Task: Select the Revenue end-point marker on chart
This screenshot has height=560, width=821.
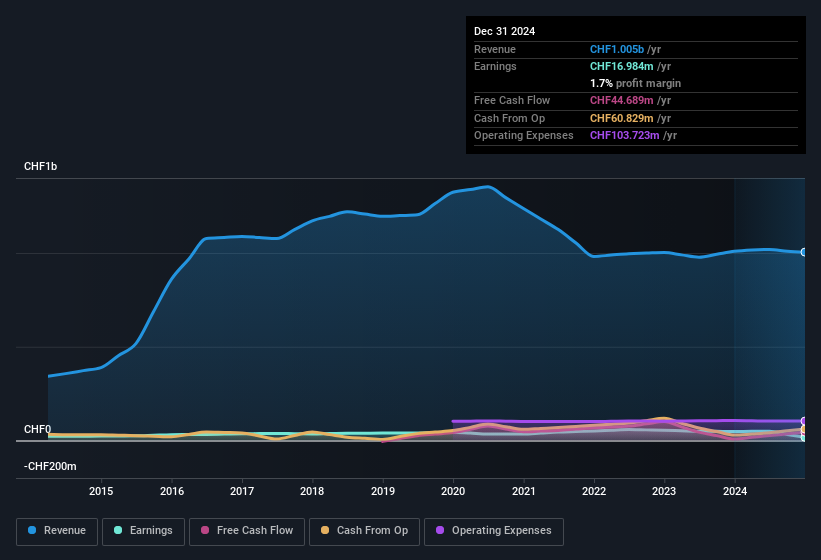Action: [x=804, y=252]
